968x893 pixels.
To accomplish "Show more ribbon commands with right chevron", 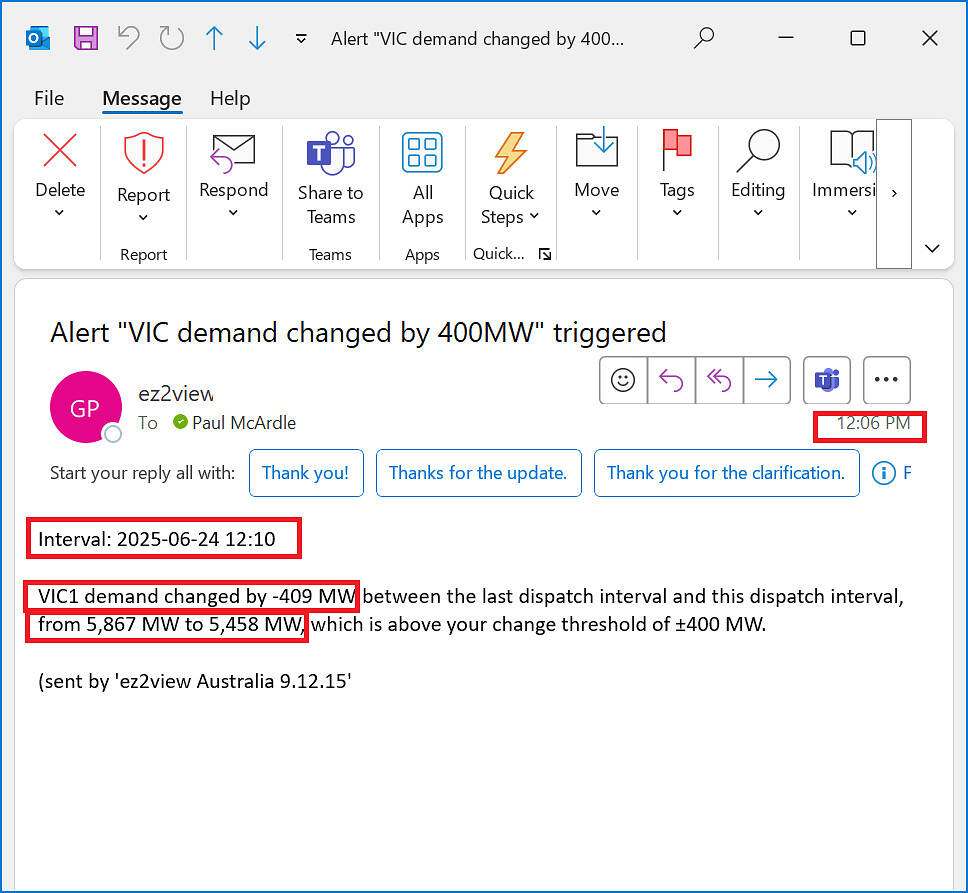I will tap(894, 194).
